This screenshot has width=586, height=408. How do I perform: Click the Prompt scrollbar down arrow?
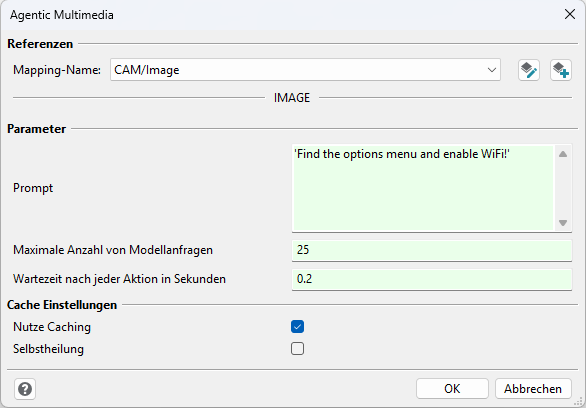(x=563, y=223)
